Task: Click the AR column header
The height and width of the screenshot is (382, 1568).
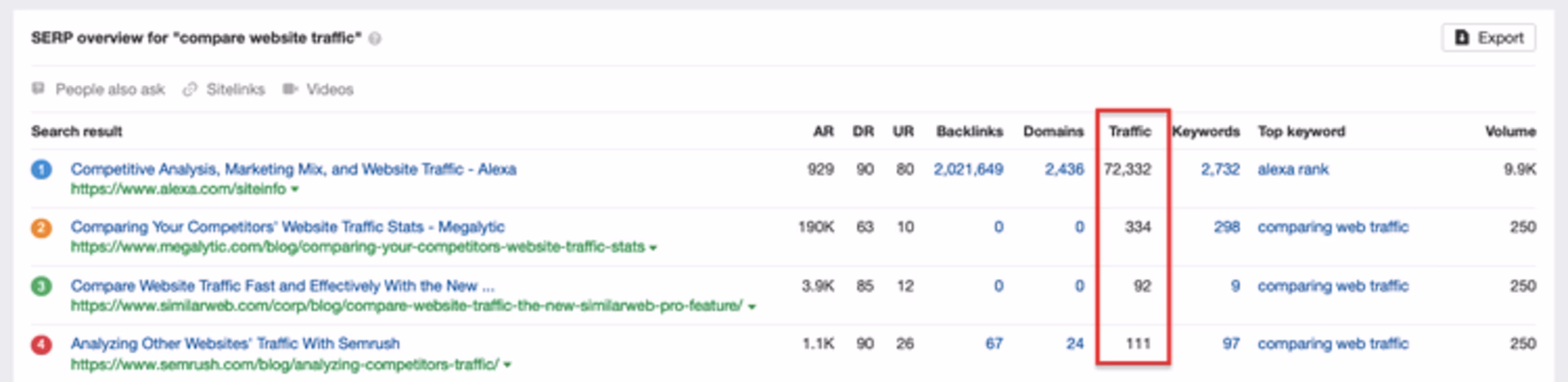Action: pos(823,131)
